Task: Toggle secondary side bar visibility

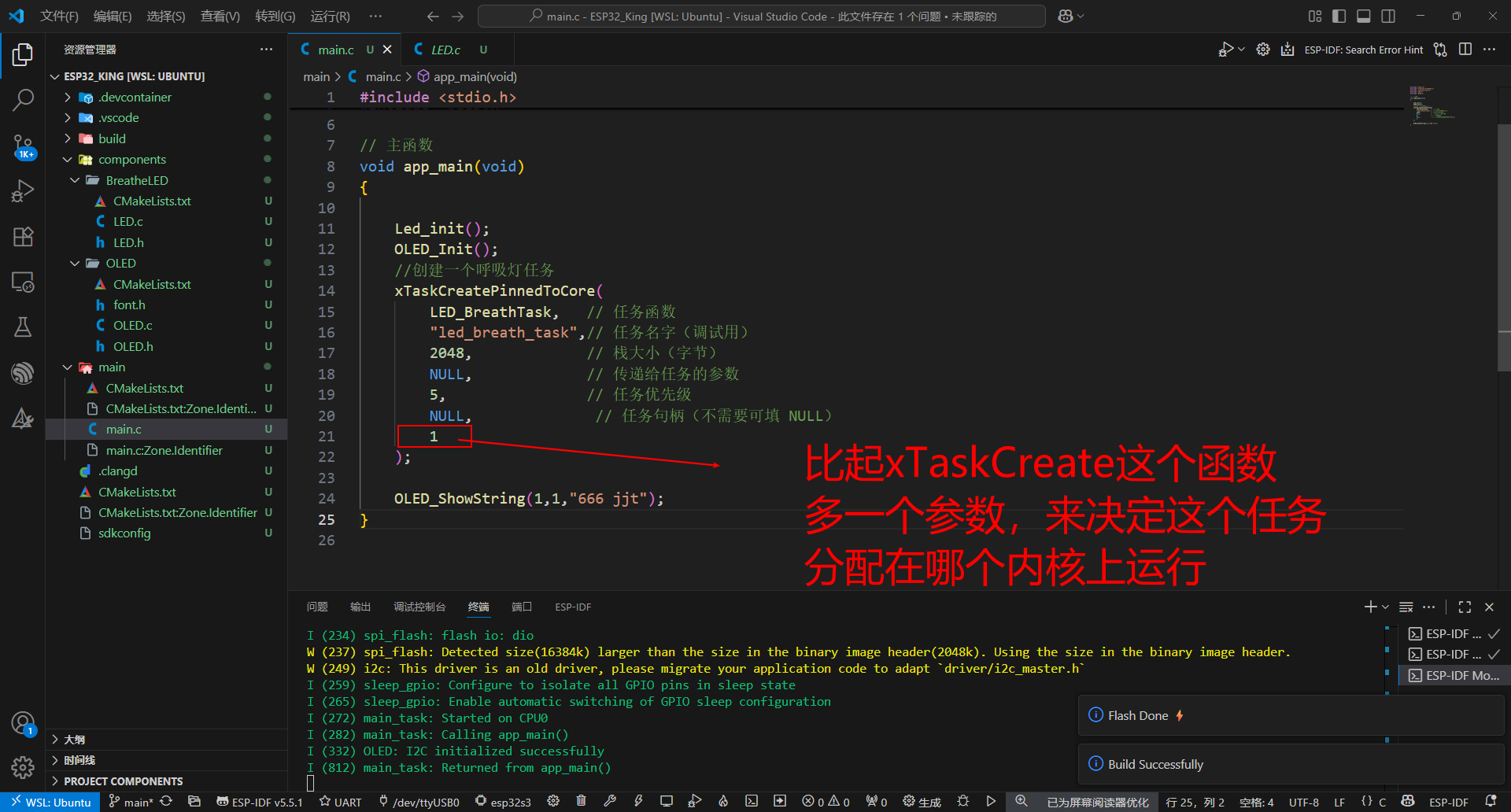Action: [1388, 16]
